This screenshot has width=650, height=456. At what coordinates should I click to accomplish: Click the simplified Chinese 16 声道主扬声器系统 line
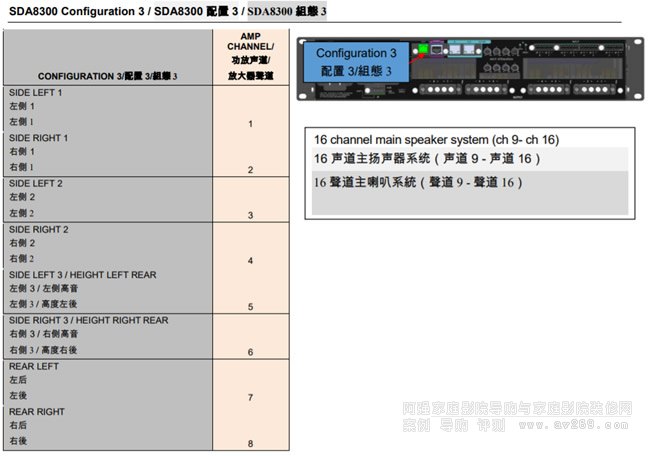(x=427, y=159)
